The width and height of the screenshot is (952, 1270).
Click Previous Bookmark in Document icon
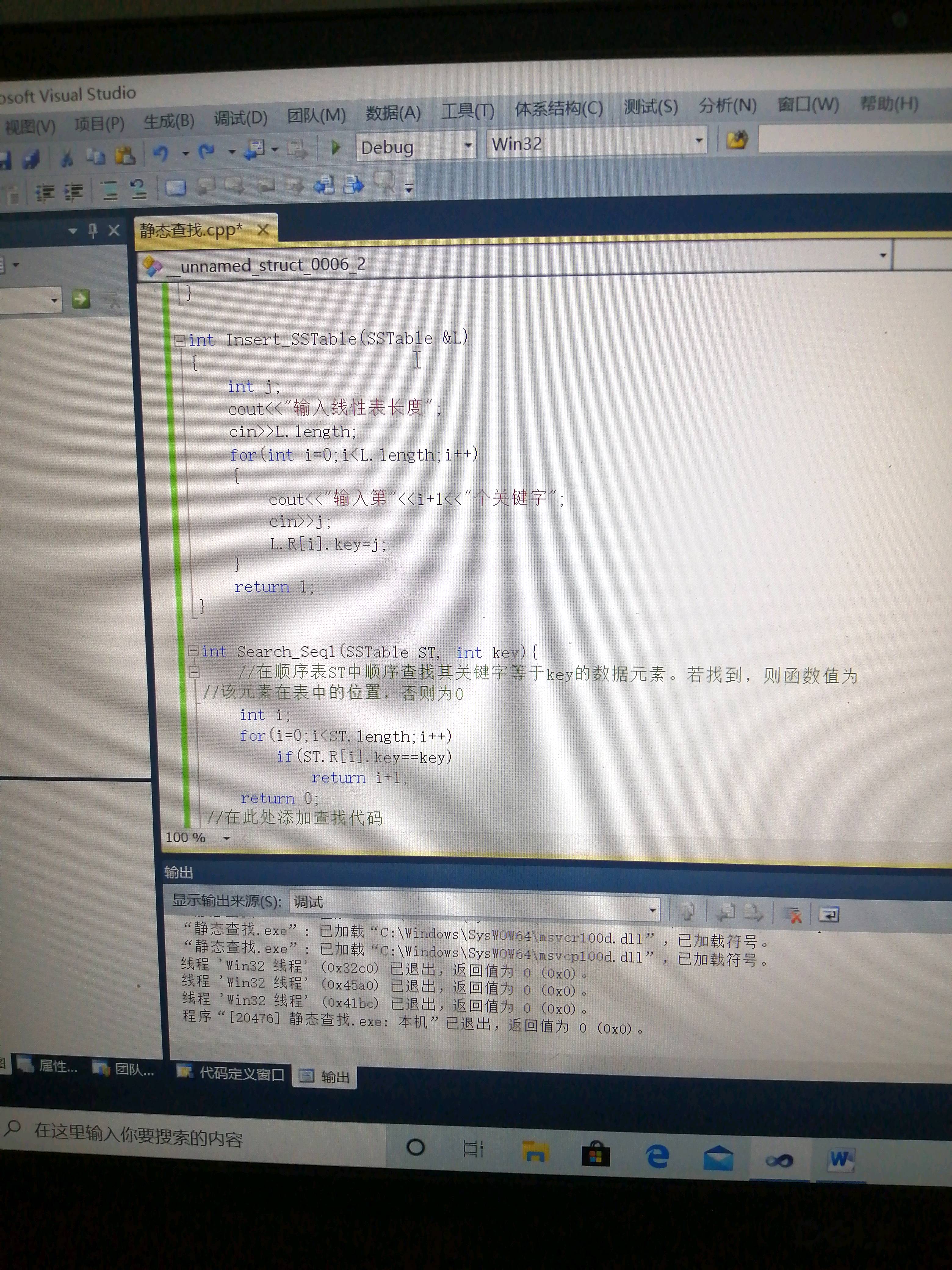point(325,185)
